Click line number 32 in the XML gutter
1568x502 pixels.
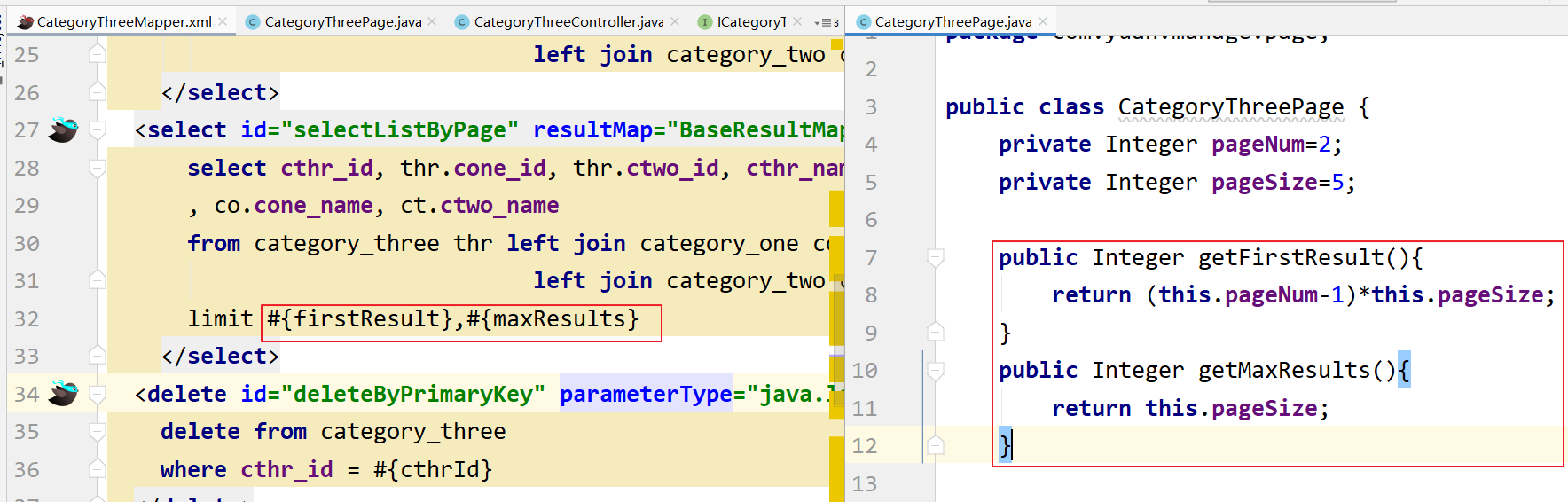point(27,318)
